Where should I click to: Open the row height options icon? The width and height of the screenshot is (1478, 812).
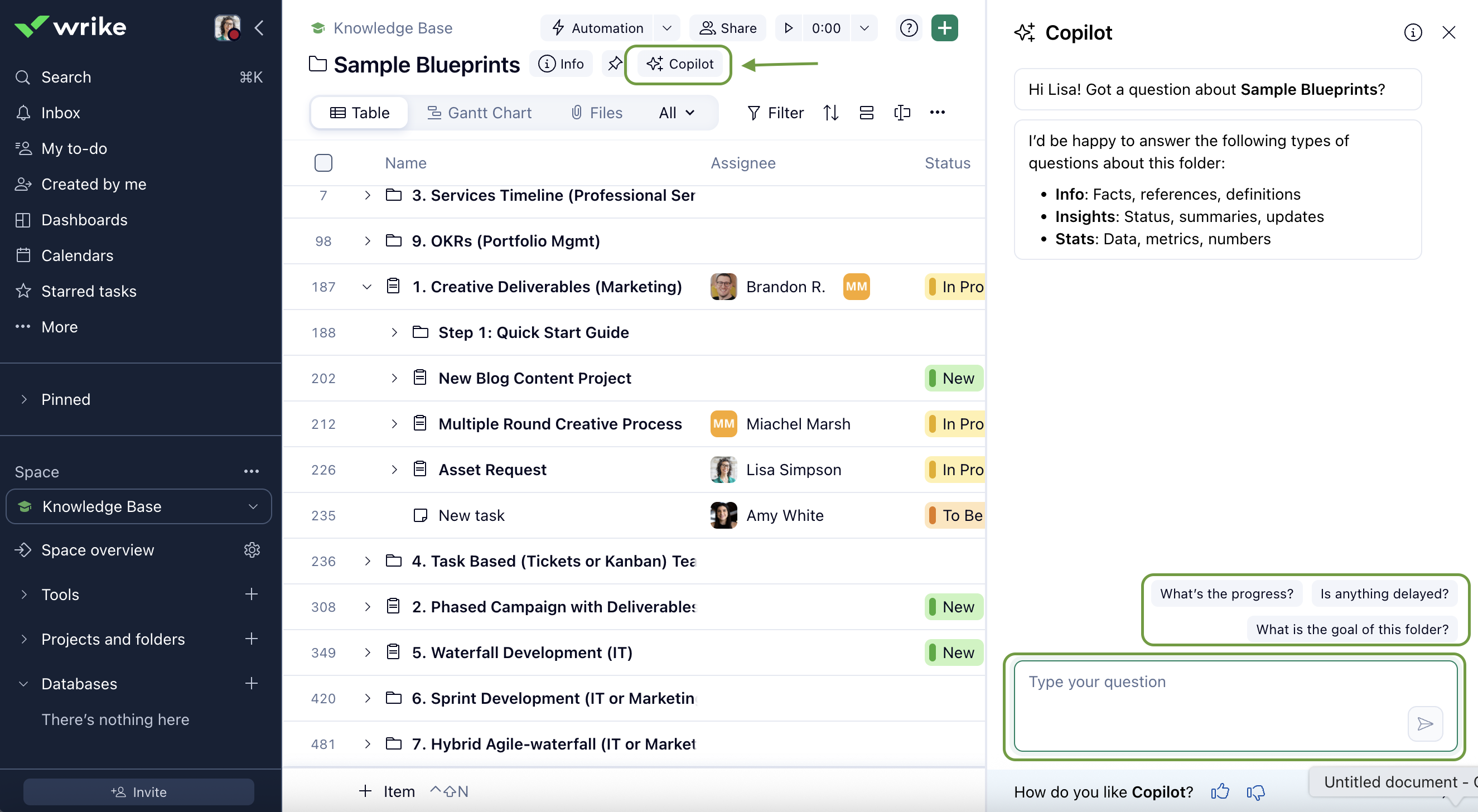point(866,113)
